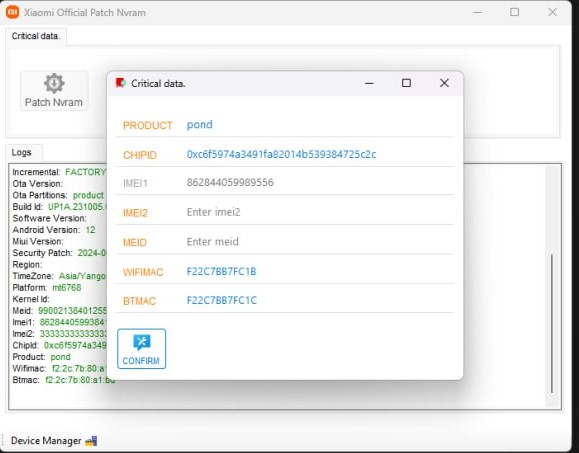This screenshot has height=453, width=579.
Task: Click the Product: pond log line
Action: (41, 357)
